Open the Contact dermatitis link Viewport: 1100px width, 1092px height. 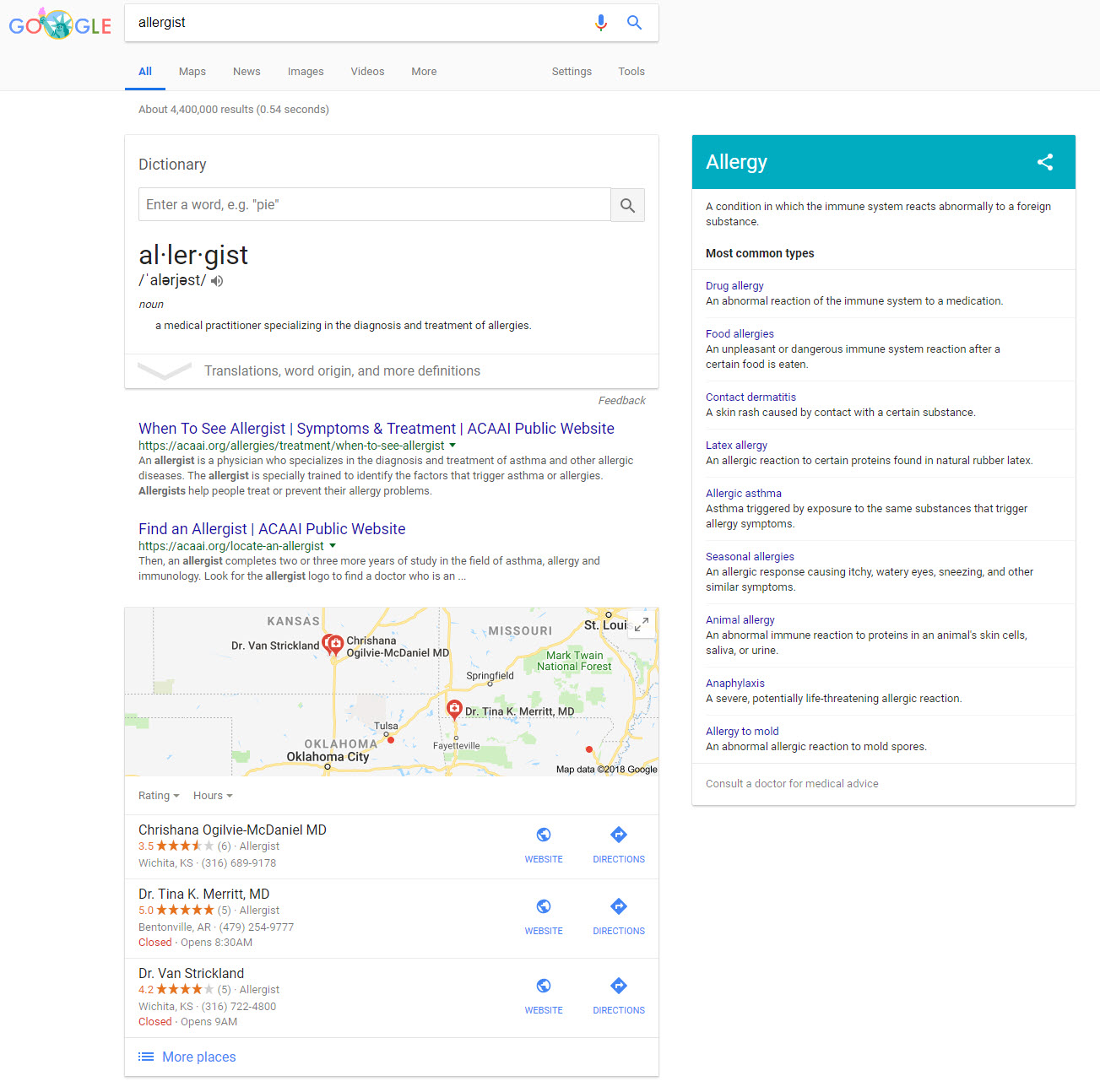(750, 397)
